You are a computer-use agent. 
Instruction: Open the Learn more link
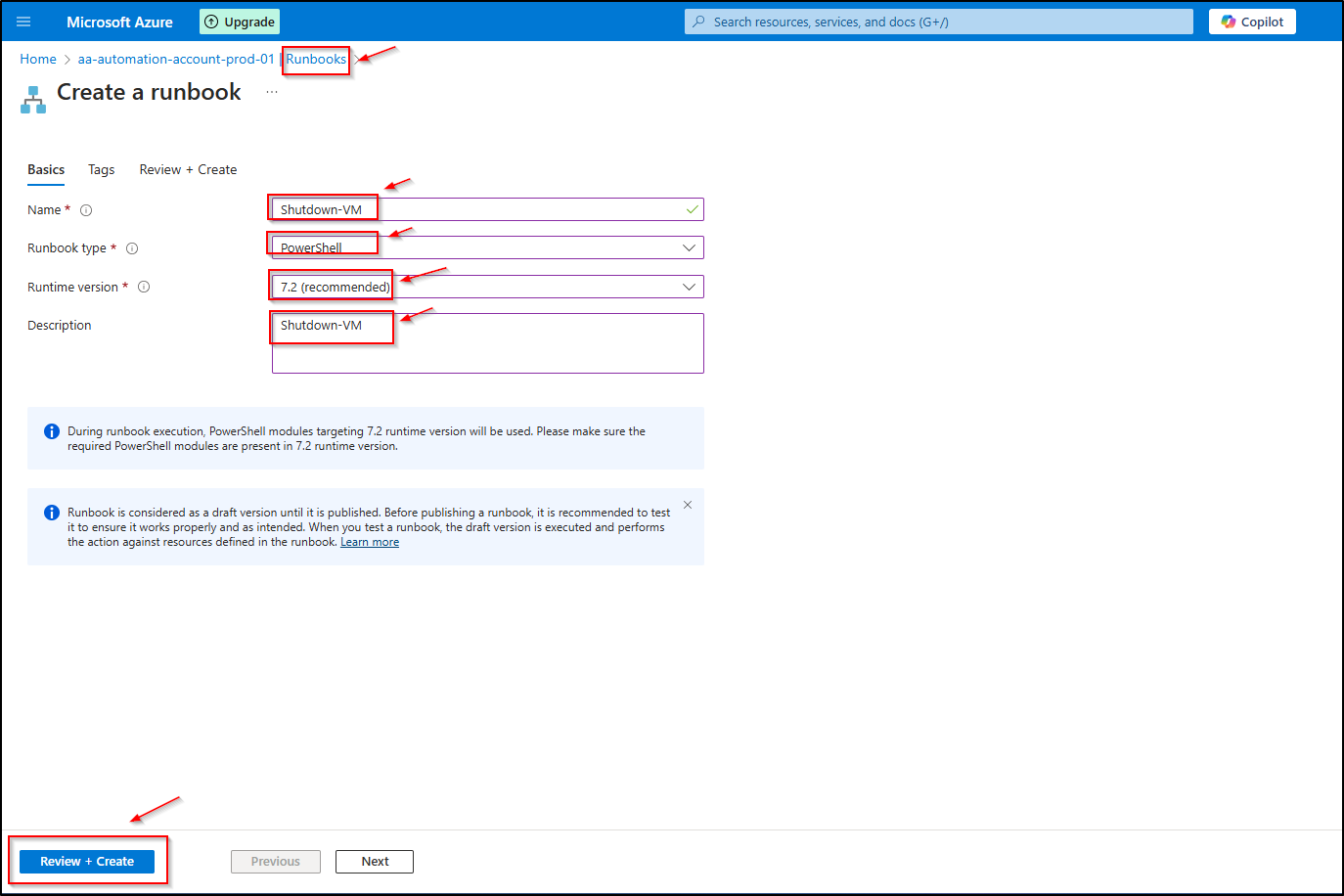[370, 542]
